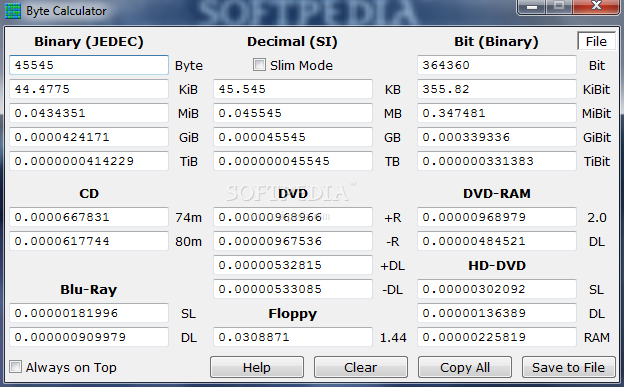This screenshot has height=387, width=624.
Task: Focus the MiBit field showing 0.347481
Action: [497, 113]
